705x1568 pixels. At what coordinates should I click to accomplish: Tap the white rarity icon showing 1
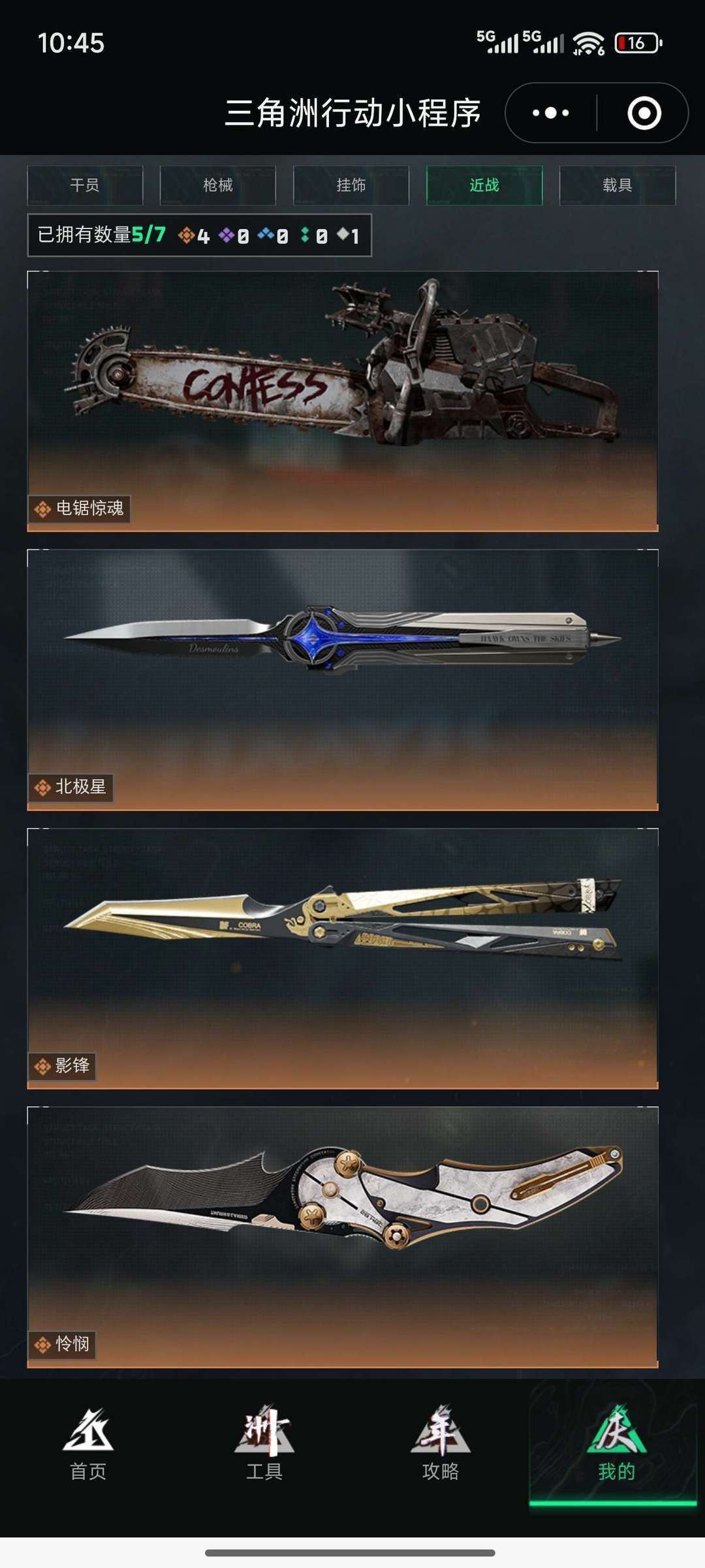click(343, 234)
